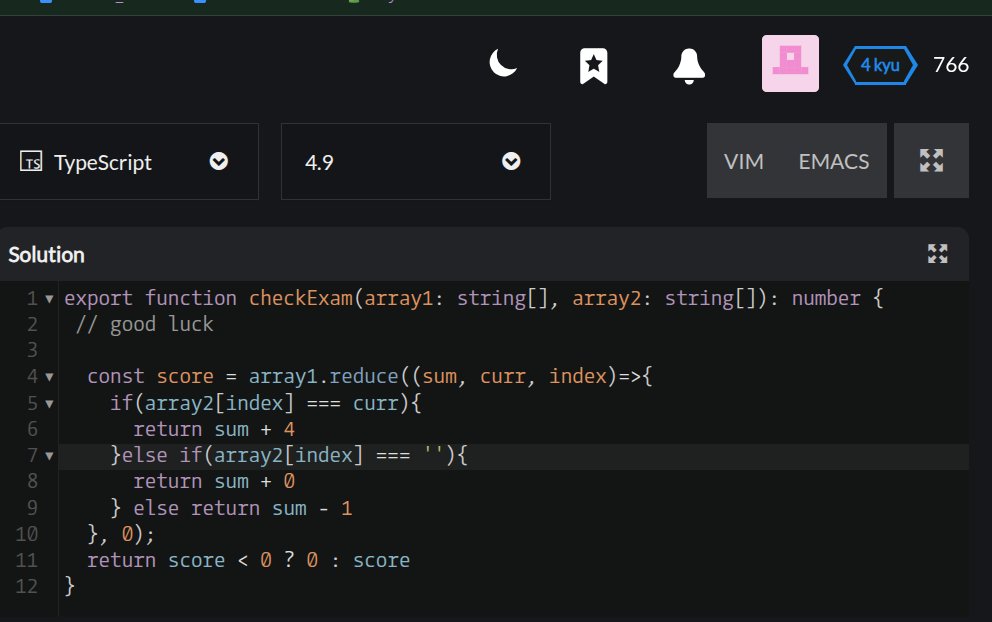Click 'return score < 0 ? 0 : score' line
The height and width of the screenshot is (622, 992).
249,560
